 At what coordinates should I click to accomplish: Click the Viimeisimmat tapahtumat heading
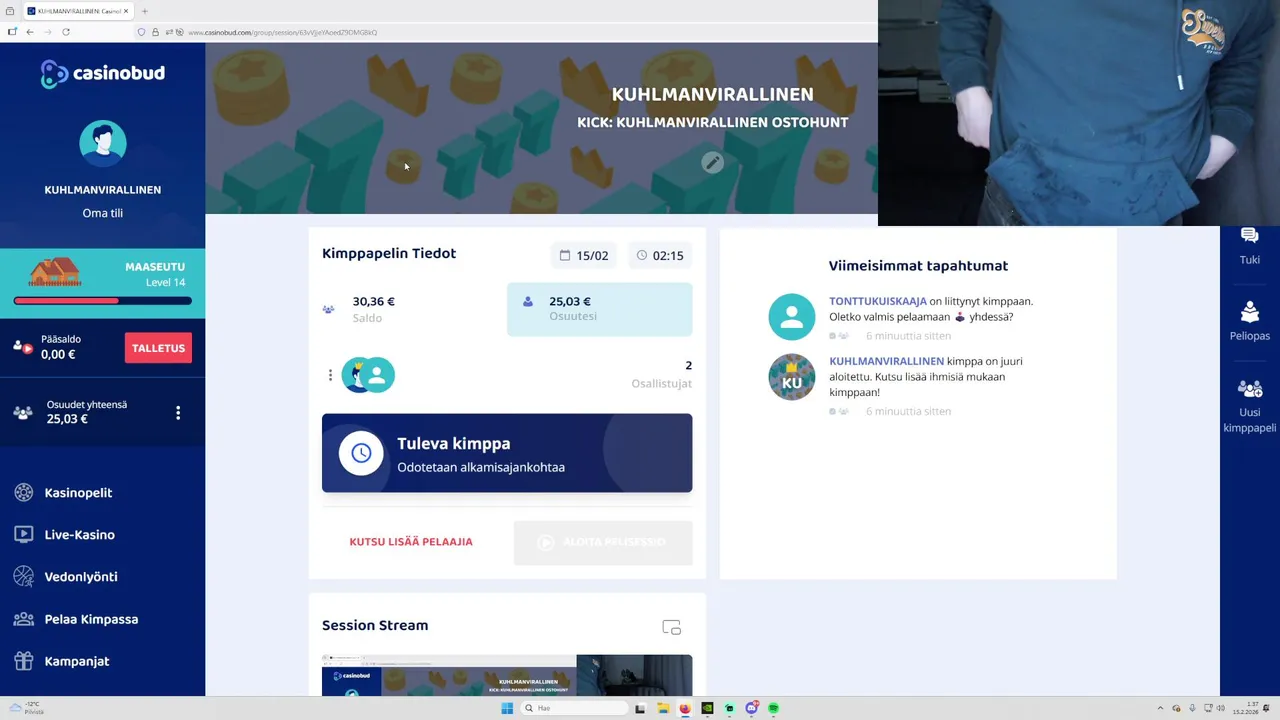pyautogui.click(x=918, y=266)
